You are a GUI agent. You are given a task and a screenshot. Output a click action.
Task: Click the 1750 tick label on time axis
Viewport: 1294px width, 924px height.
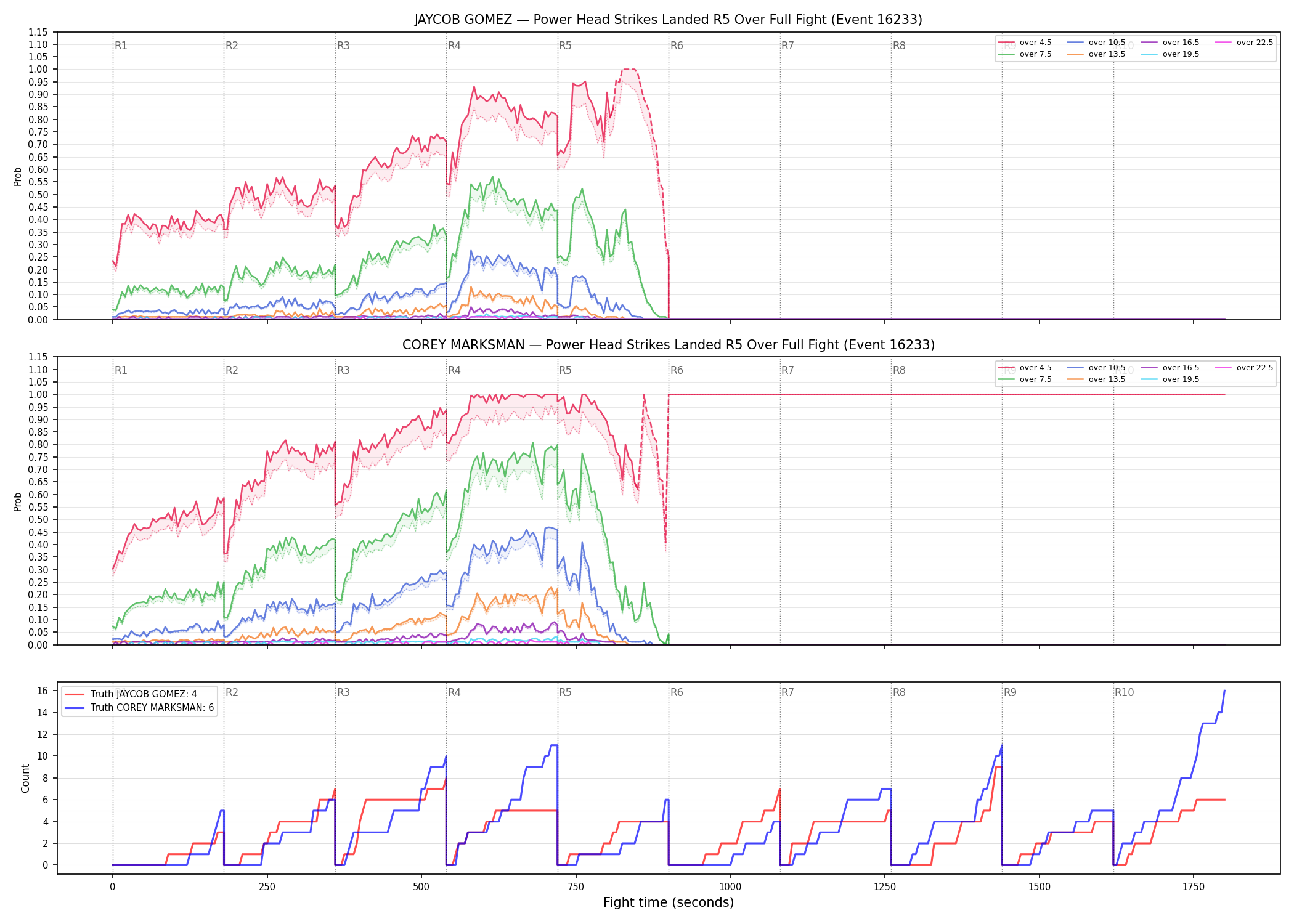click(x=1194, y=886)
